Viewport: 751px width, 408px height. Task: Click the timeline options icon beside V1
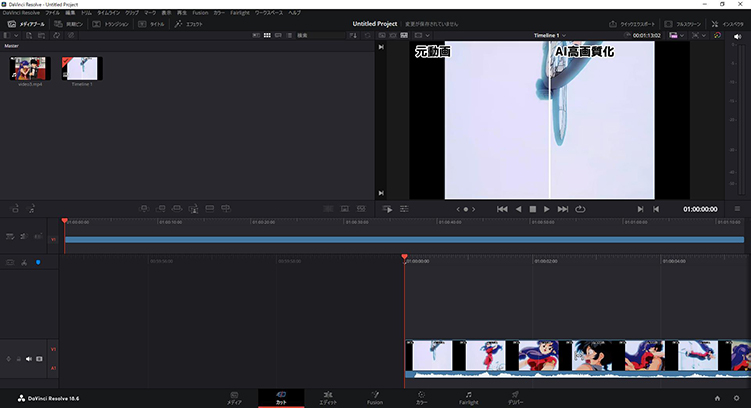[10, 237]
